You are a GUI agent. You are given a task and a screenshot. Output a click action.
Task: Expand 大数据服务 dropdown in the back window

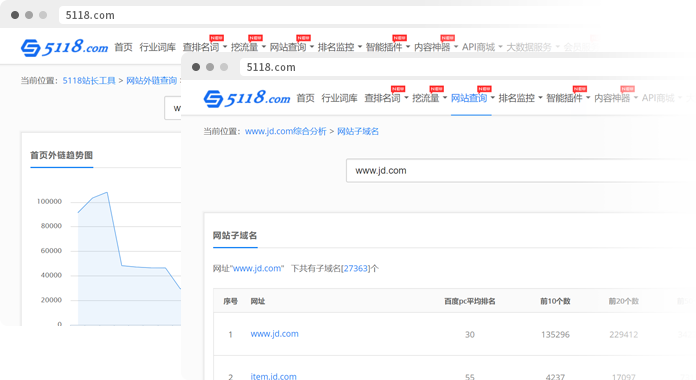533,47
